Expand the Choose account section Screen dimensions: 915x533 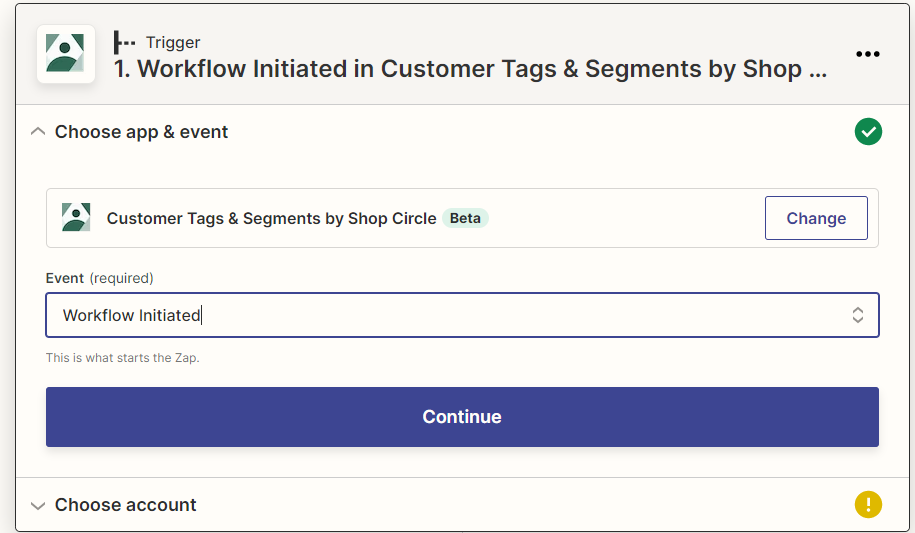(38, 506)
